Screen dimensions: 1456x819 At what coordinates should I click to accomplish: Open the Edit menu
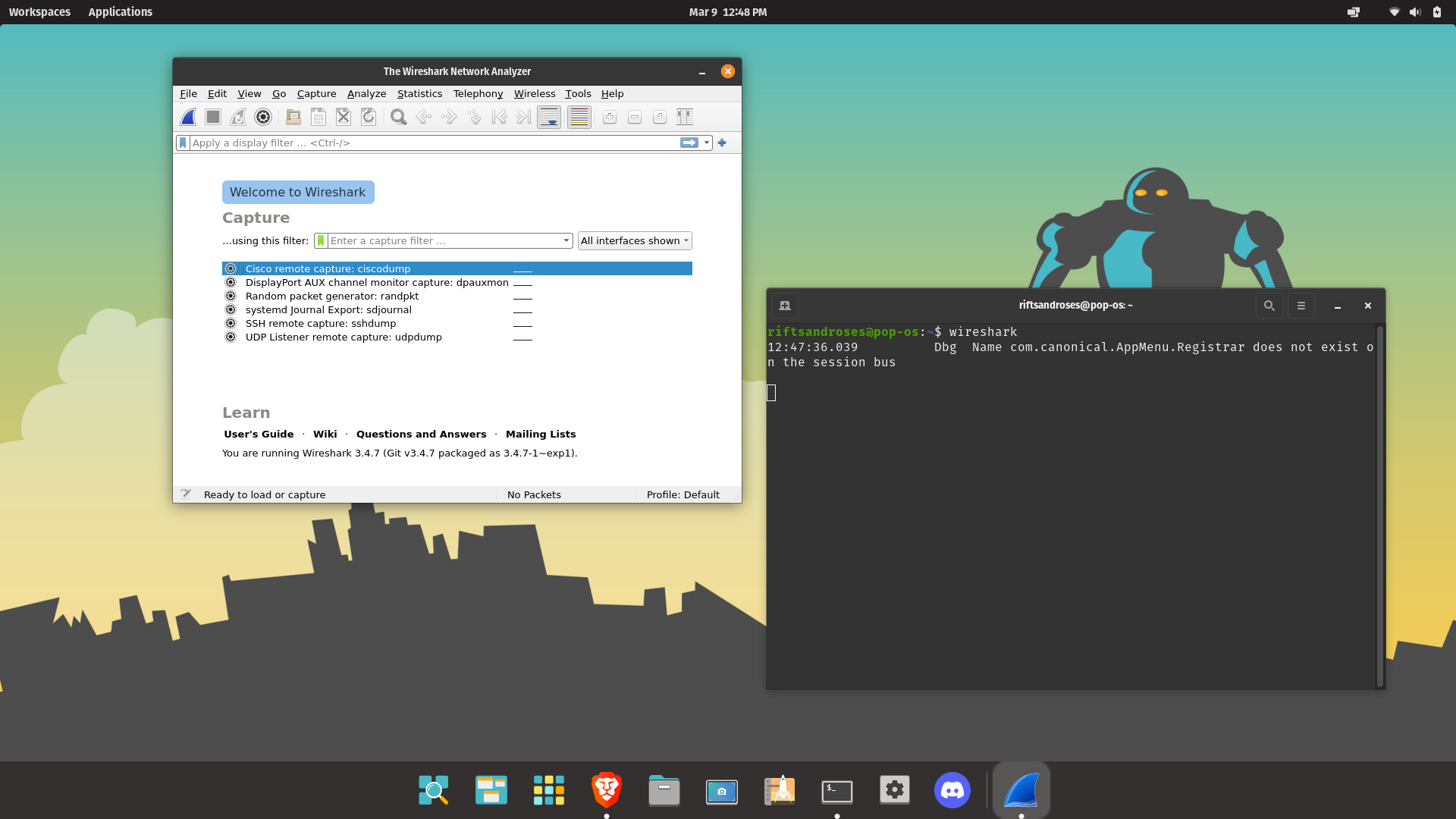coord(217,93)
